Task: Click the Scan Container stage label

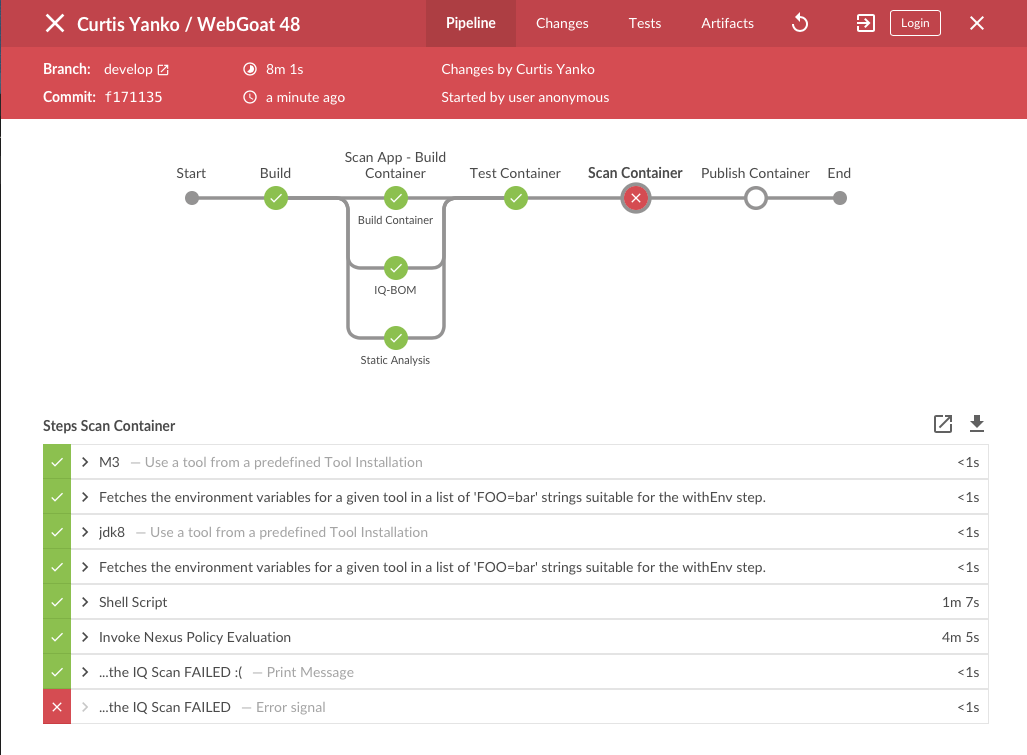Action: point(635,173)
